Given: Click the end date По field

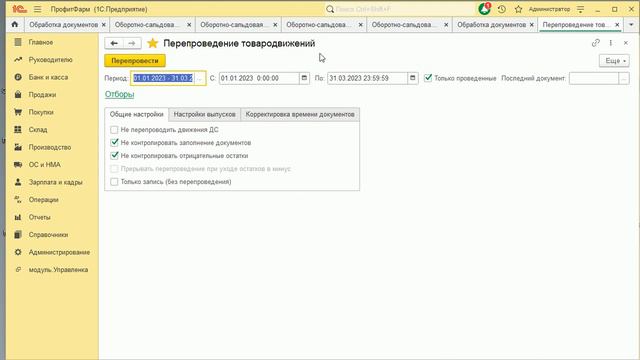Looking at the screenshot, I should [367, 78].
